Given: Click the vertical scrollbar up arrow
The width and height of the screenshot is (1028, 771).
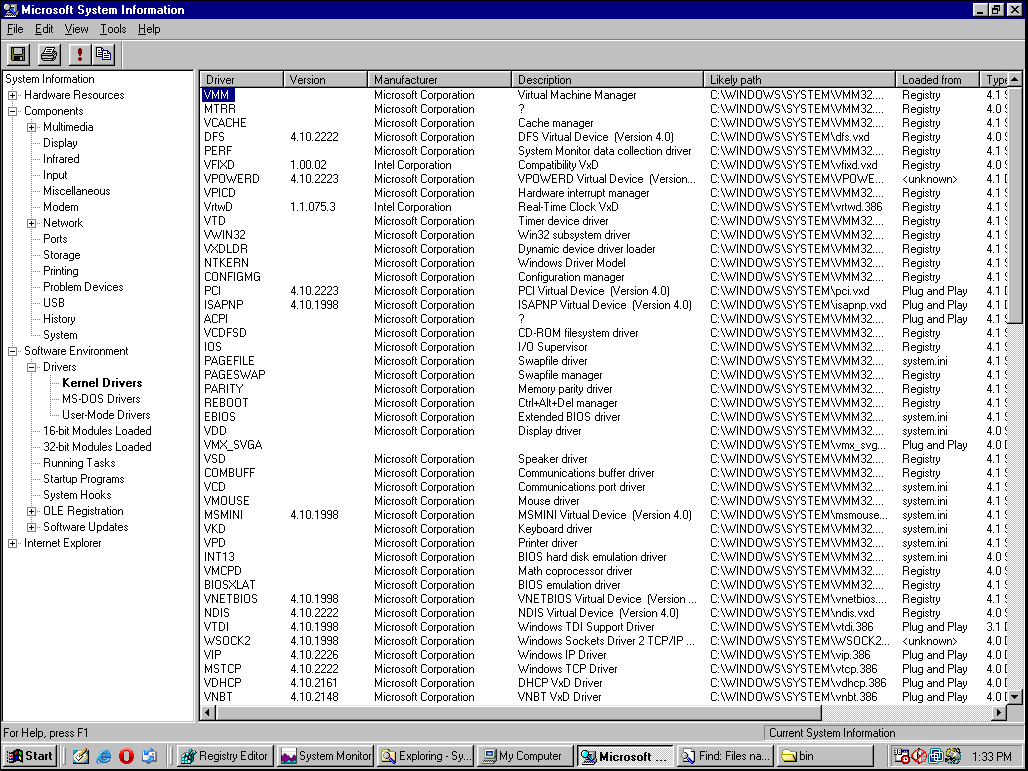Looking at the screenshot, I should click(1014, 79).
